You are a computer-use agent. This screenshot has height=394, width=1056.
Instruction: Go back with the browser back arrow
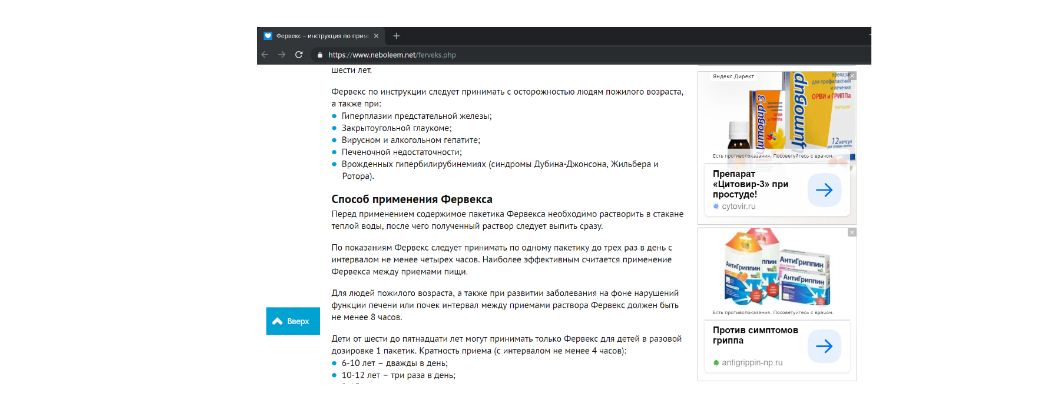click(x=265, y=55)
